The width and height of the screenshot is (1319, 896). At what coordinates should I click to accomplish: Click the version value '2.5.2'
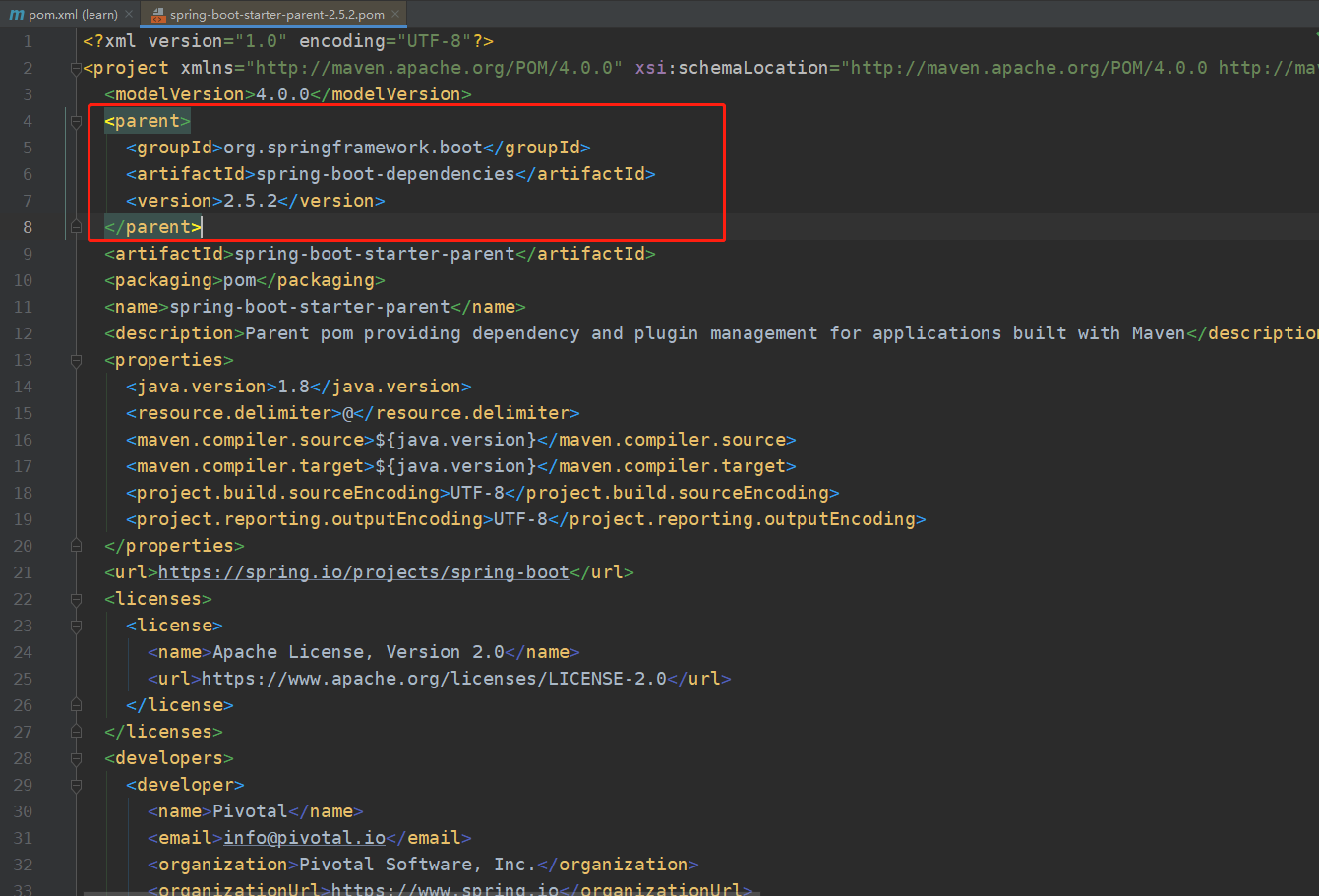251,201
